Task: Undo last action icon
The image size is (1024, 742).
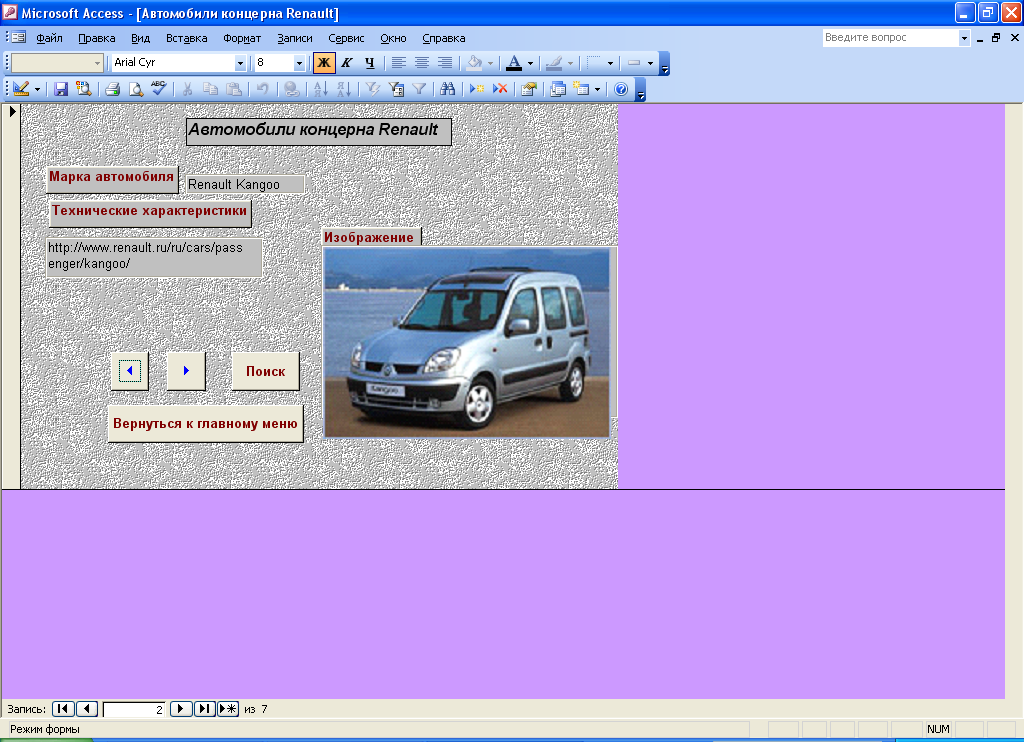Action: [x=263, y=89]
